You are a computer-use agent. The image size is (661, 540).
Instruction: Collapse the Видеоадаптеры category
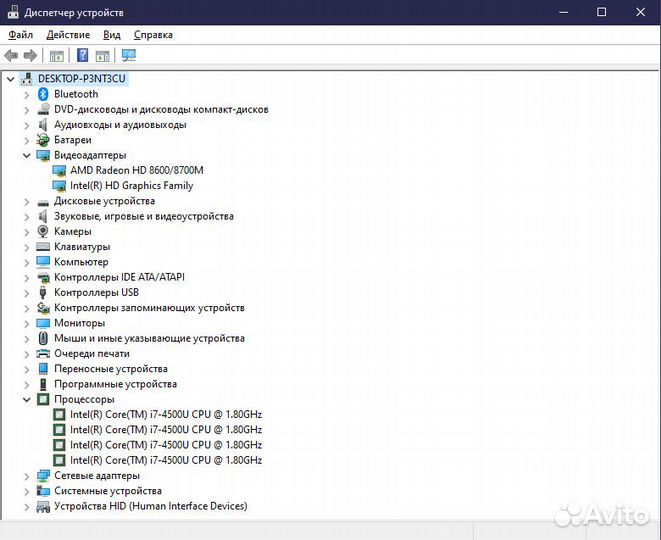tap(27, 156)
